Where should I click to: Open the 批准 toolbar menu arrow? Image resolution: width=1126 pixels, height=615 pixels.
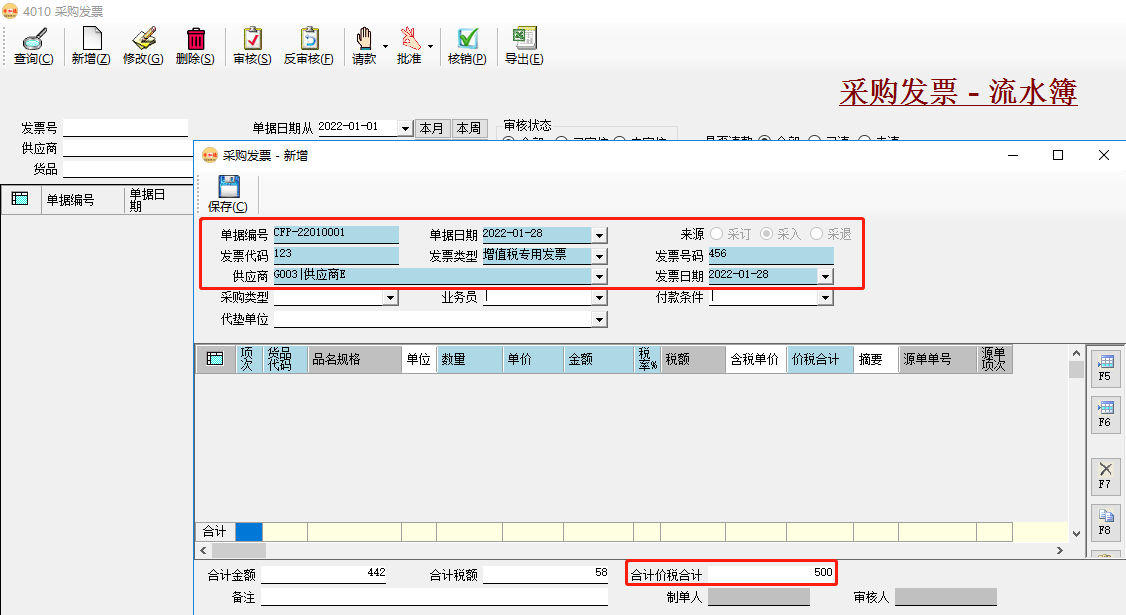coord(430,46)
